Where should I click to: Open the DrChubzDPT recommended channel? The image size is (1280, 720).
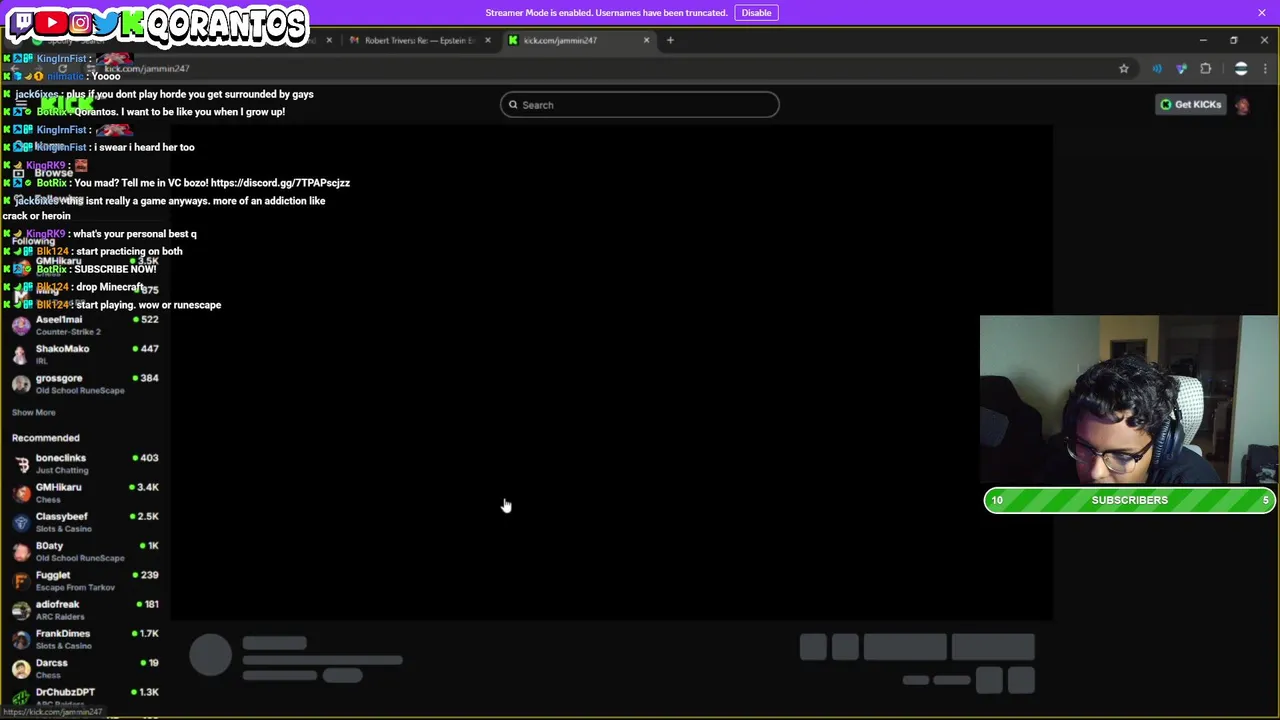85,696
